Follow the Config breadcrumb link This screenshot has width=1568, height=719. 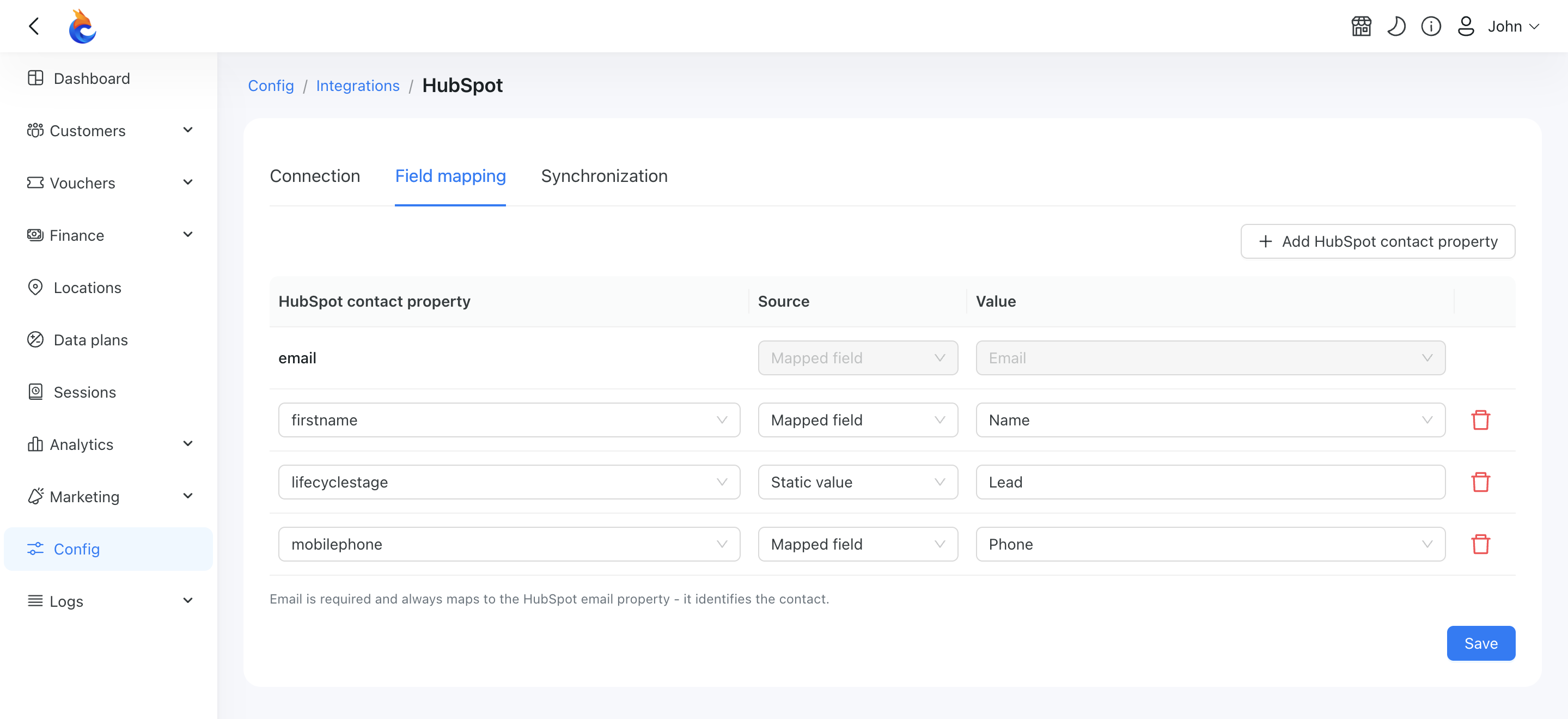pos(271,86)
